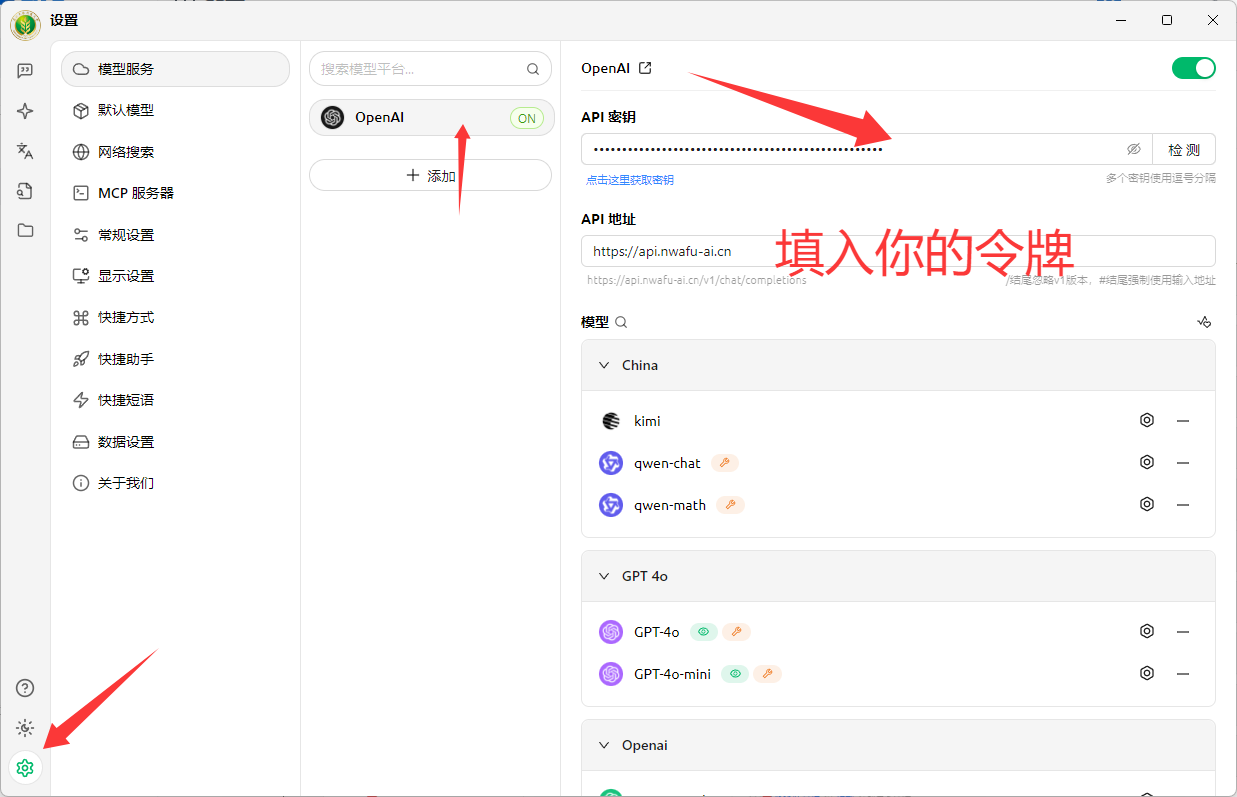The image size is (1237, 797).
Task: Click the 添加 button to add provider
Action: [431, 175]
